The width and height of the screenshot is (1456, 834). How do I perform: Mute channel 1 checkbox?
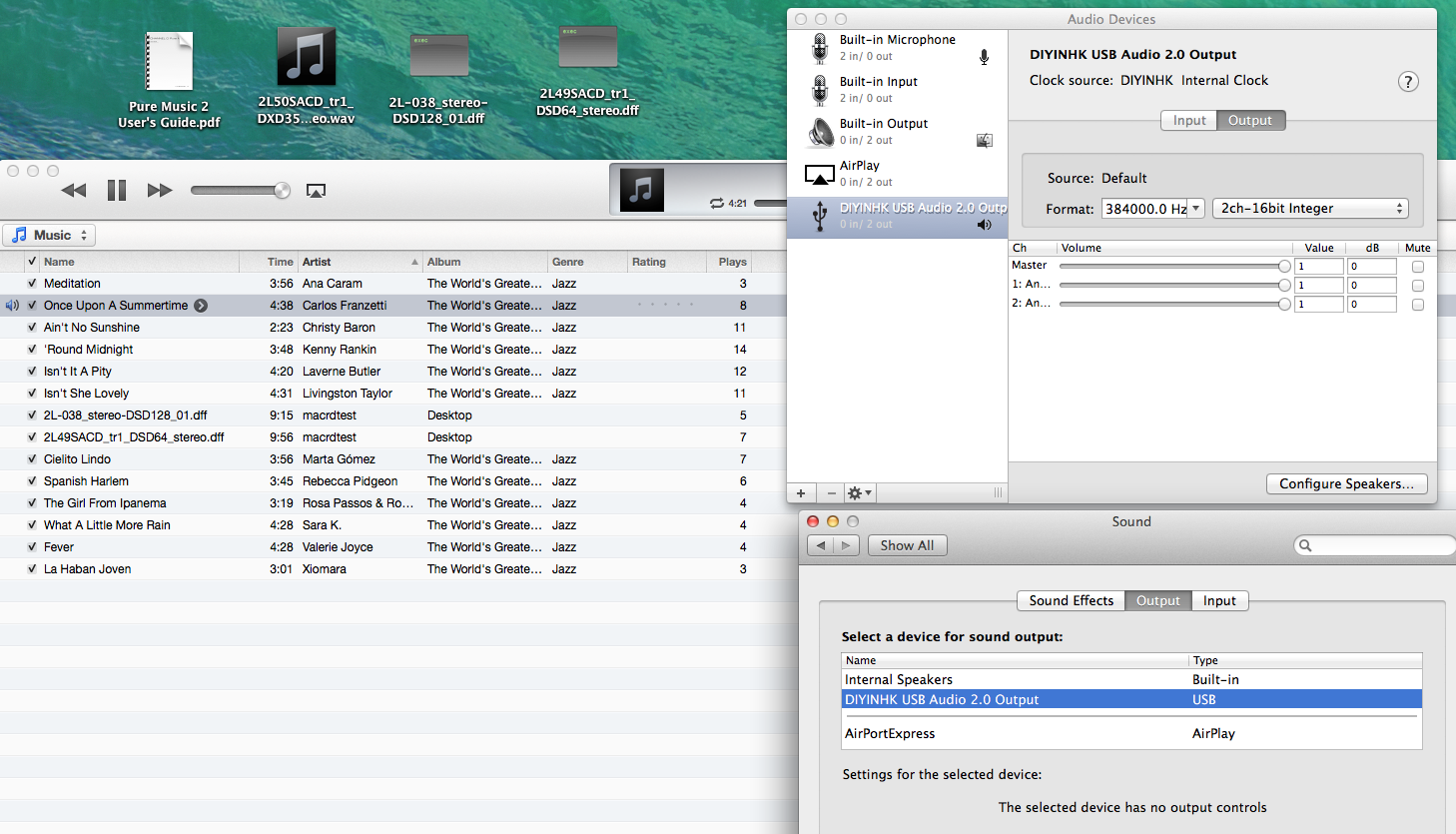click(1418, 286)
